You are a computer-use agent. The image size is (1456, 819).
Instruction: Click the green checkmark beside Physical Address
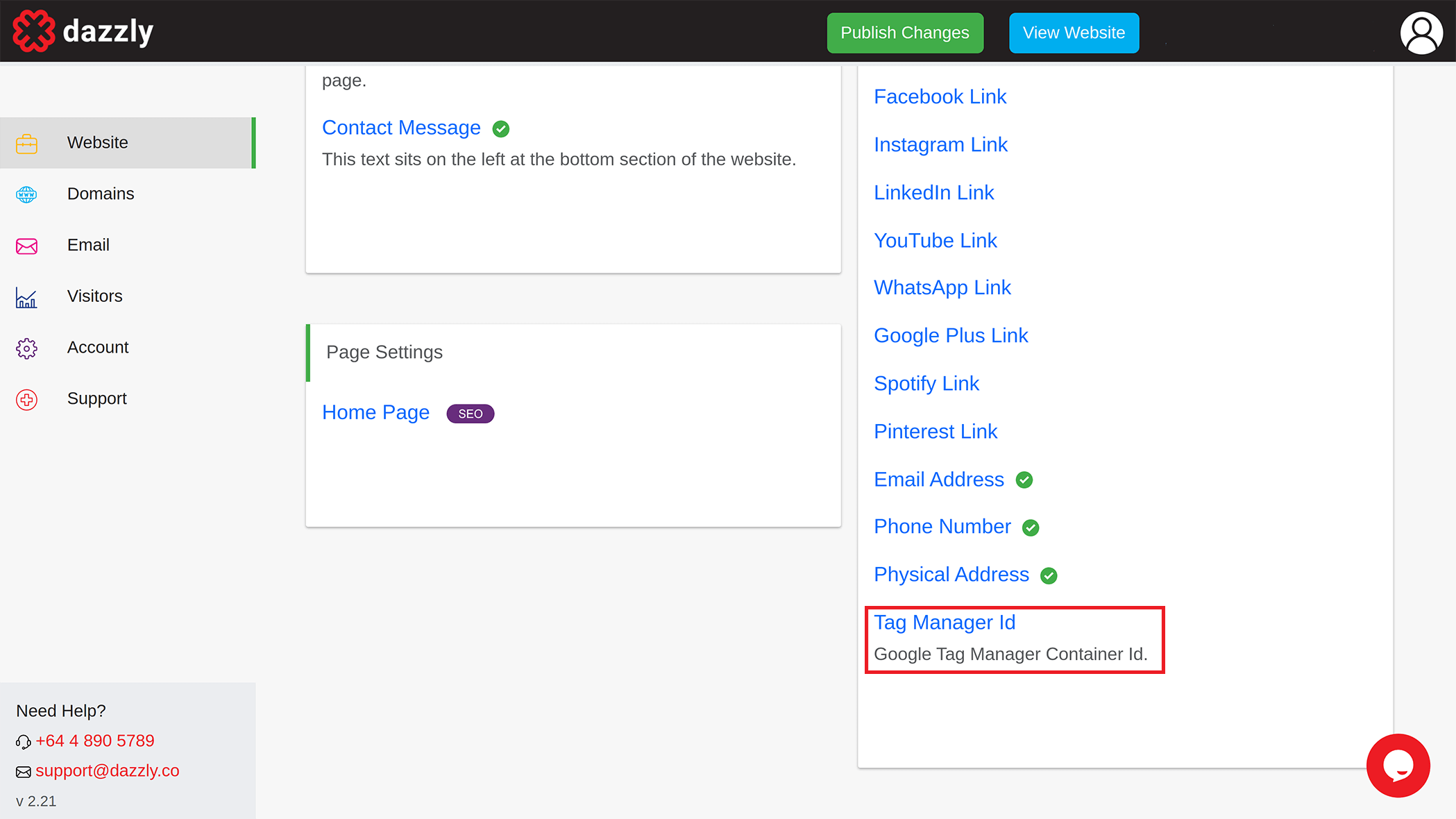tap(1049, 576)
